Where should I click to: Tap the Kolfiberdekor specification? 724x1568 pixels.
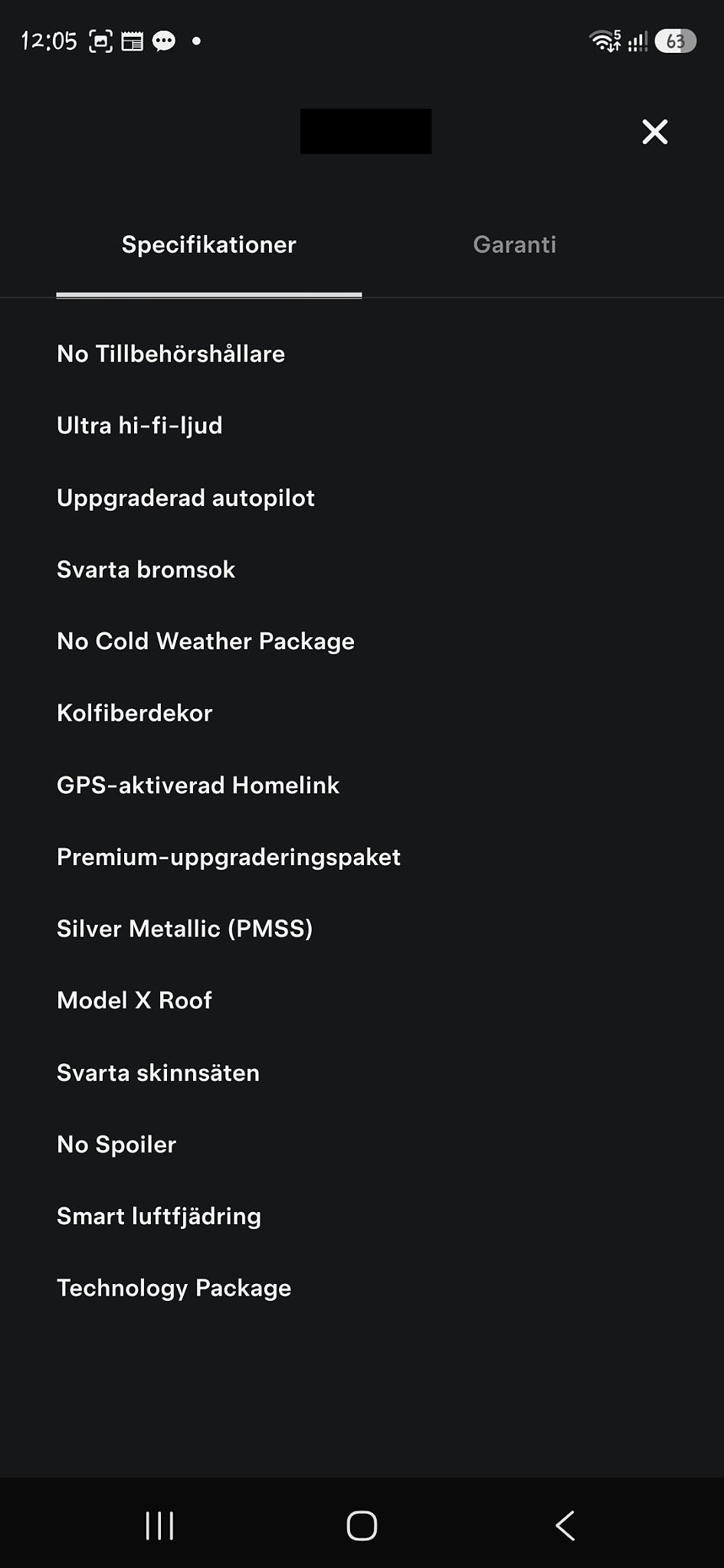point(134,713)
